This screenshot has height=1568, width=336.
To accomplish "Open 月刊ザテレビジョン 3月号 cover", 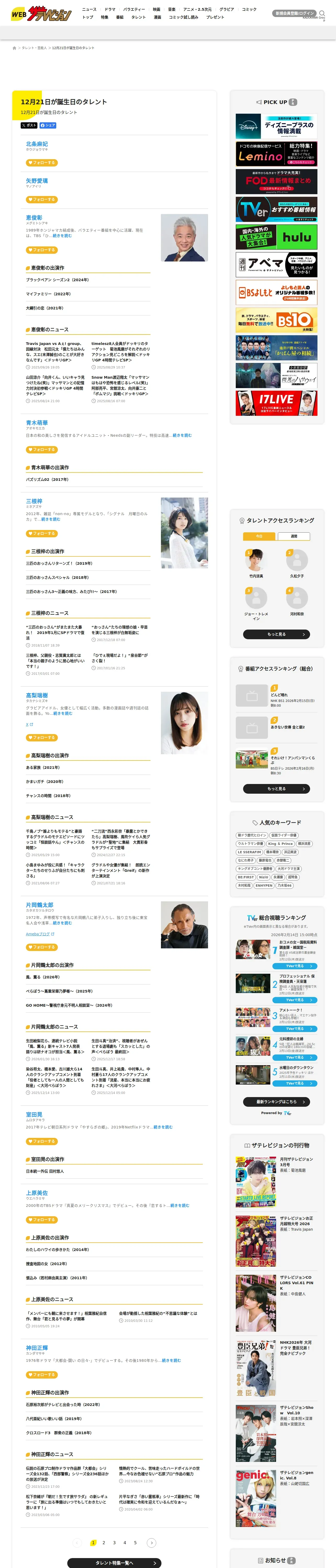I will pyautogui.click(x=256, y=1181).
